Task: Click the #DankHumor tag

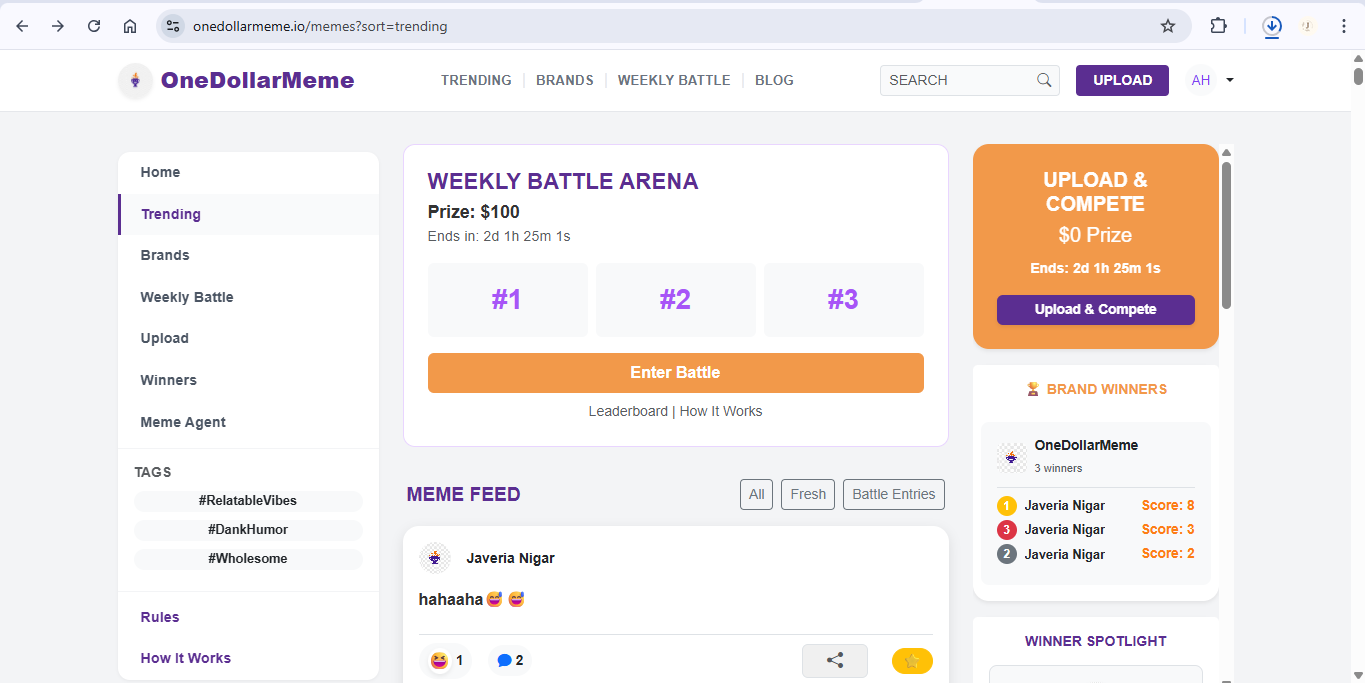Action: tap(248, 529)
